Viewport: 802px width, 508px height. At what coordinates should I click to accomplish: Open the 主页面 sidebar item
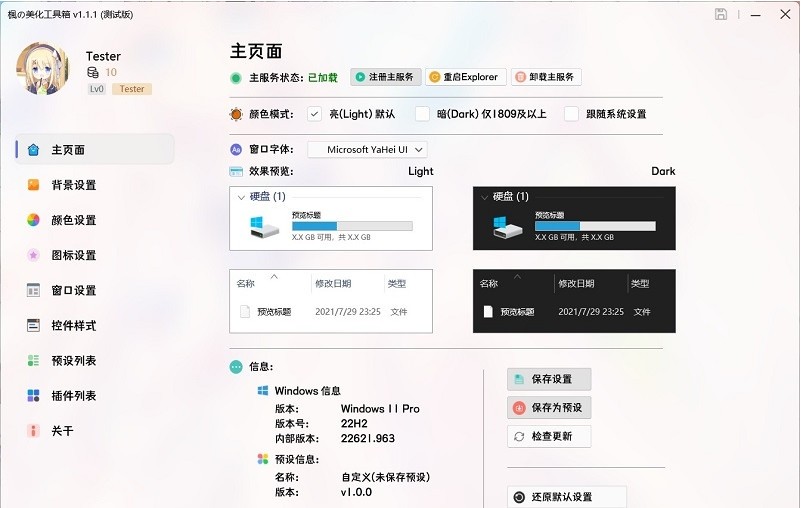point(95,149)
